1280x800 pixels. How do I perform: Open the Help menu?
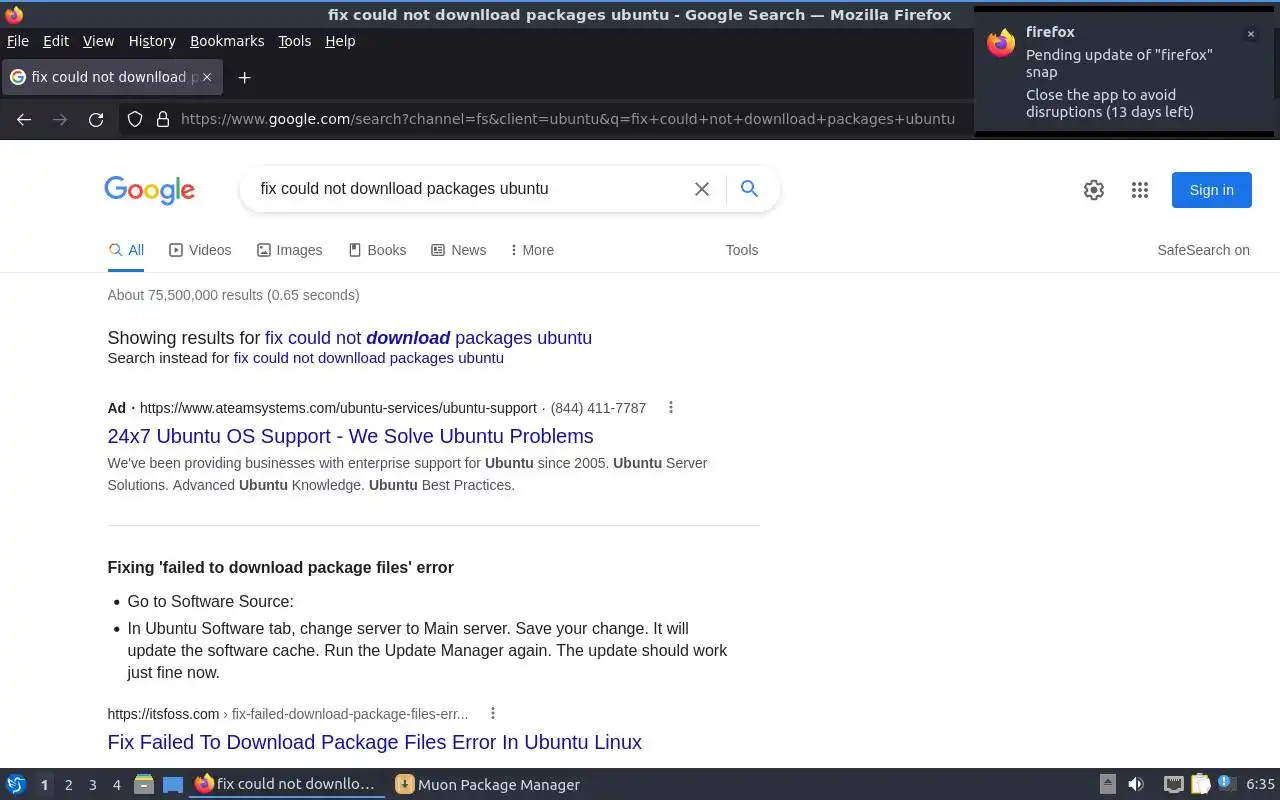click(x=340, y=41)
